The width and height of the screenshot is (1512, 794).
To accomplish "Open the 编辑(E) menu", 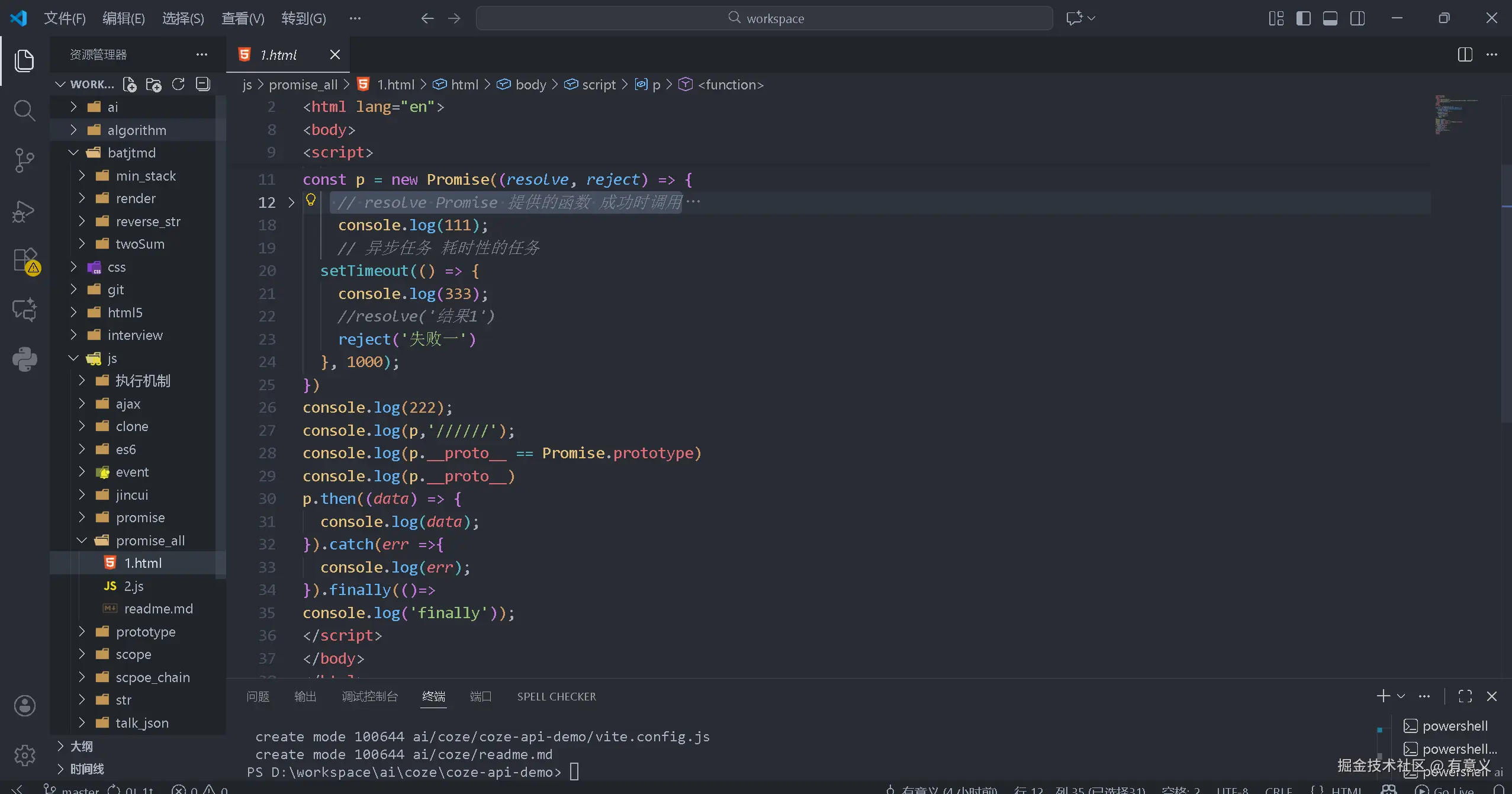I will point(123,18).
